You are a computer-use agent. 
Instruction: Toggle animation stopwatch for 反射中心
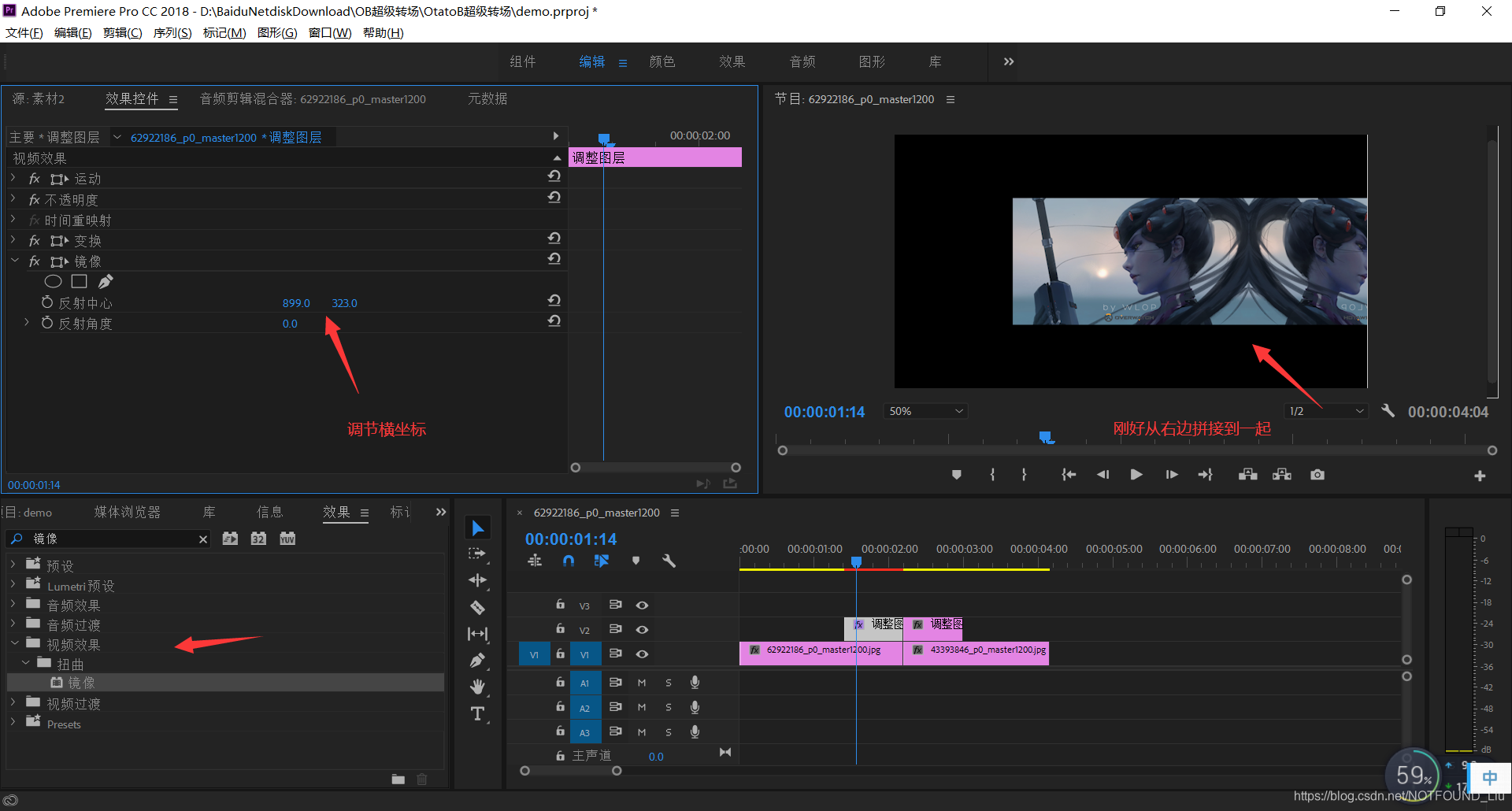pyautogui.click(x=47, y=302)
